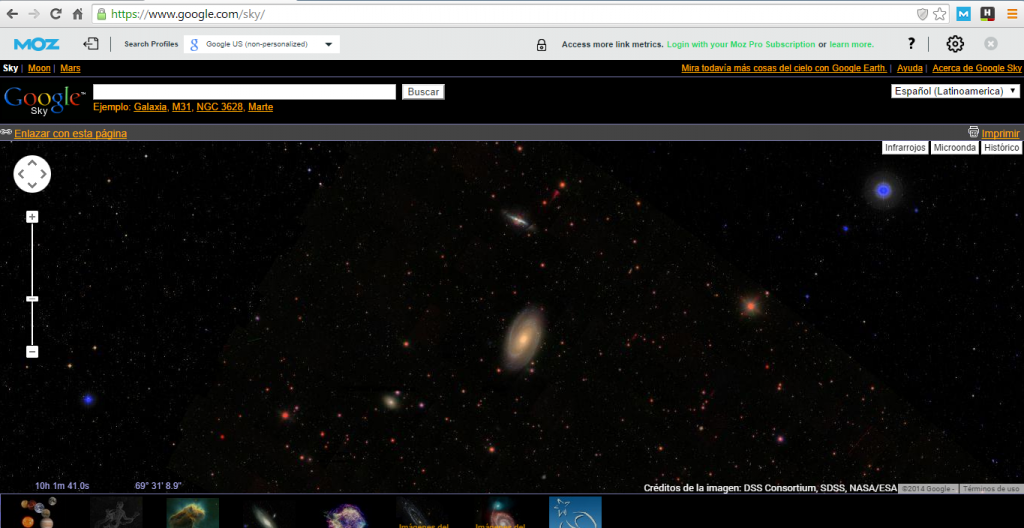The height and width of the screenshot is (528, 1024).
Task: Click the Moz toolbar dock position icon
Action: point(91,44)
